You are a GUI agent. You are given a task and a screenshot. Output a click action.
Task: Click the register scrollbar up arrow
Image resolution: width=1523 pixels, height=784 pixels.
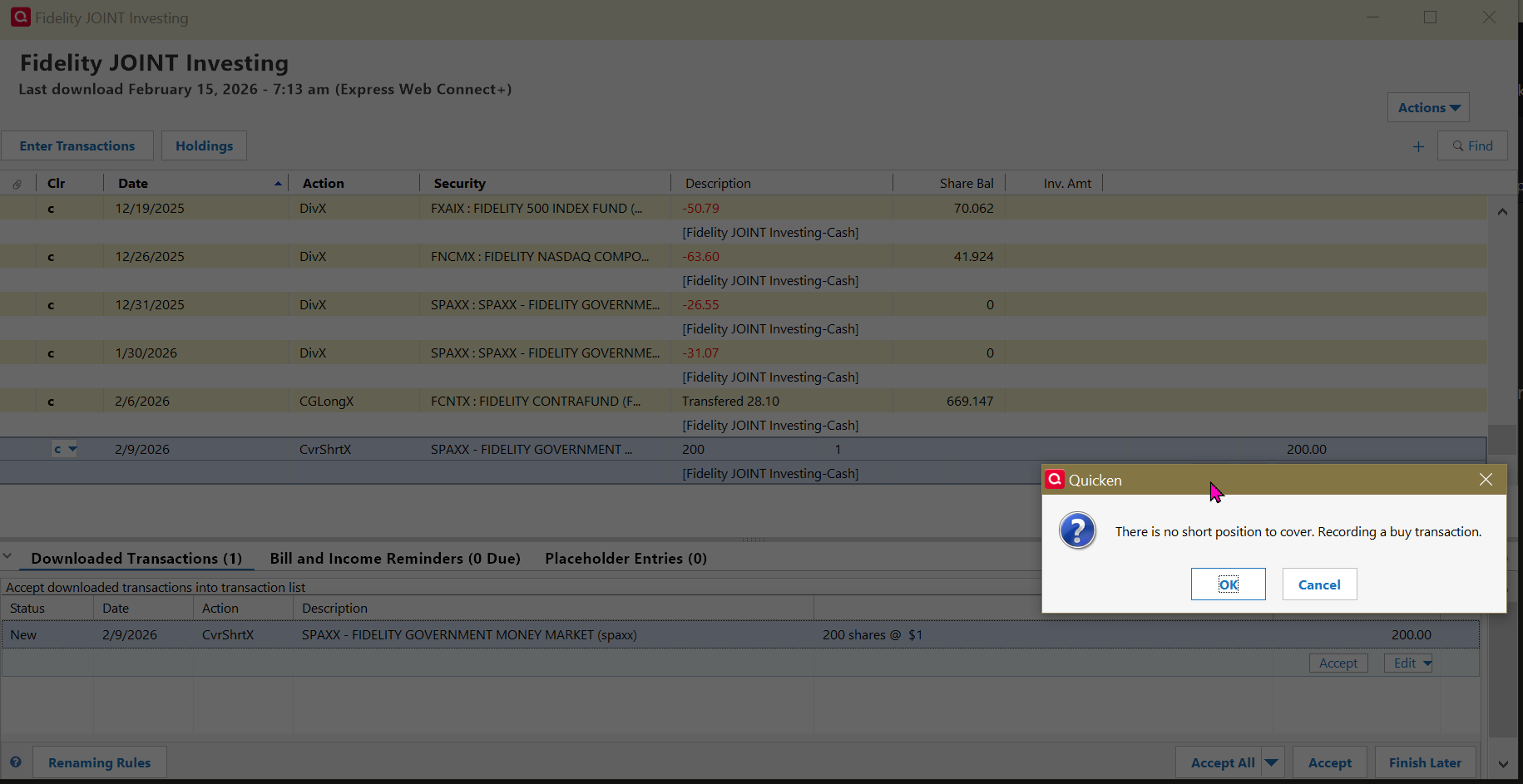point(1502,212)
